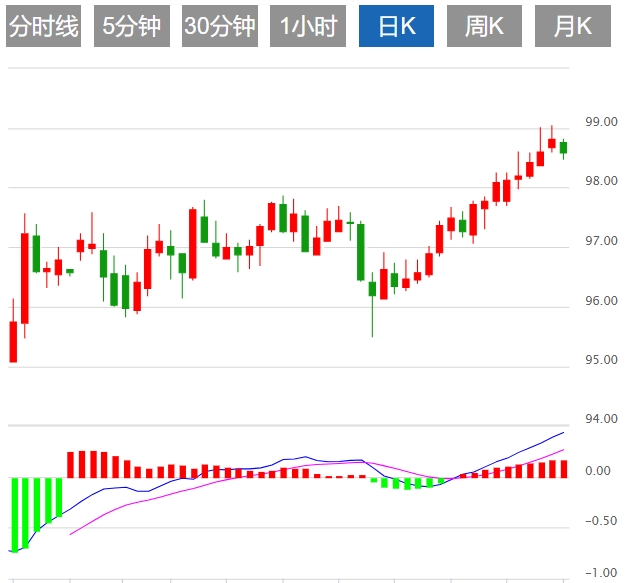Select the 30分钟 interval tab
This screenshot has height=583, width=633.
(220, 26)
